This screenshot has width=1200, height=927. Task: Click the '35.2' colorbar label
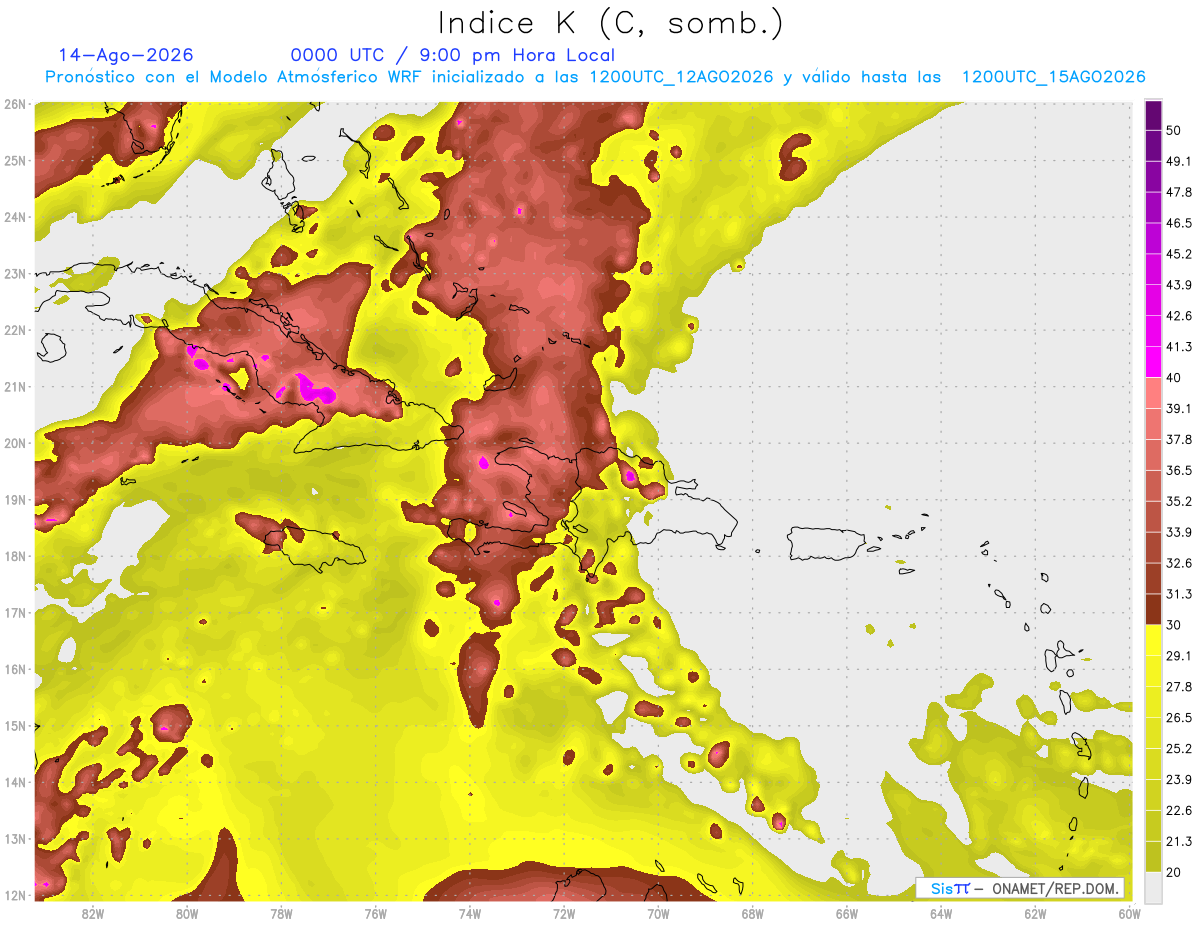pos(1179,501)
